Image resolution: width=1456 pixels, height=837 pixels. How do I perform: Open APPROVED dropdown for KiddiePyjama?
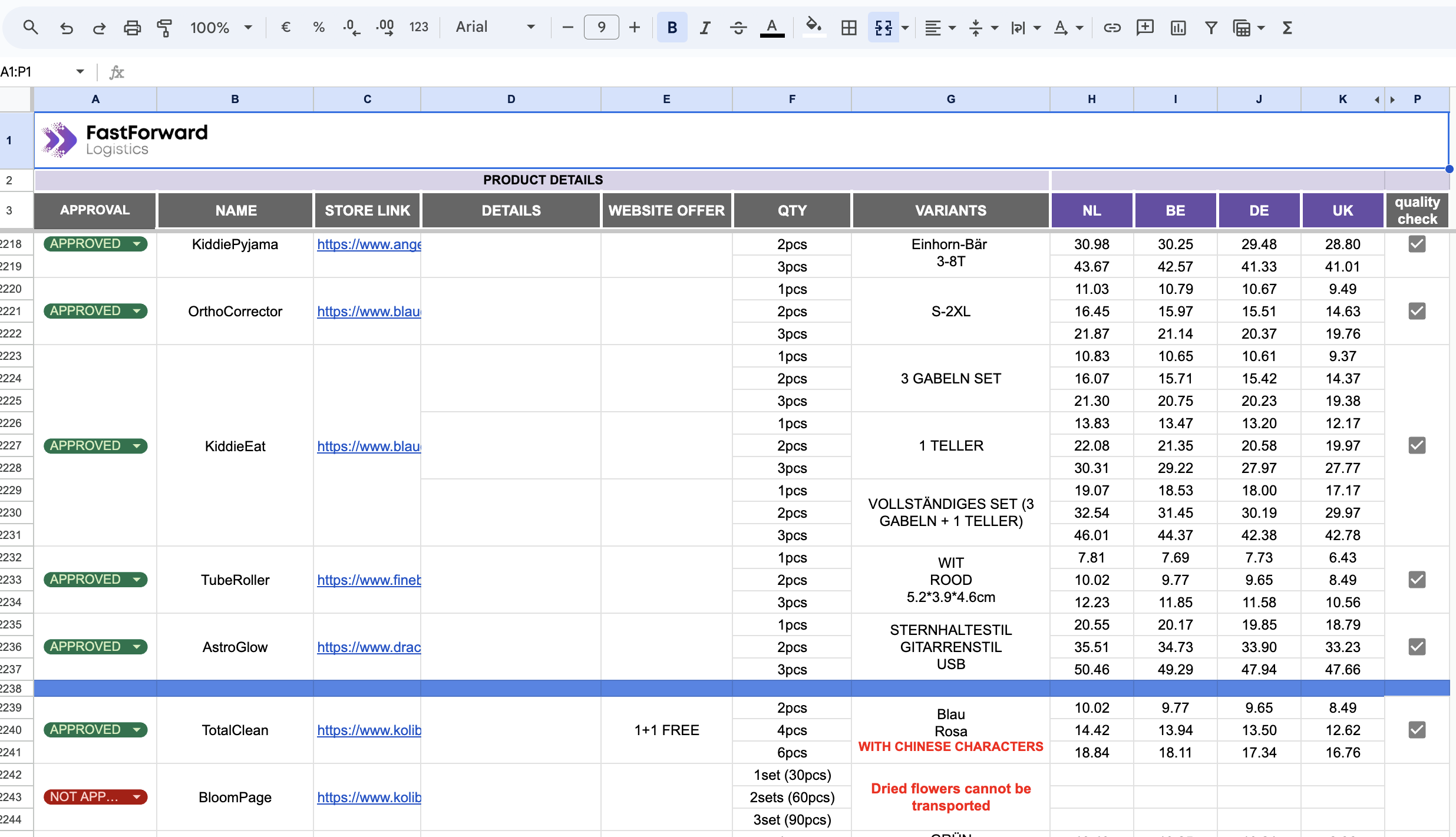137,244
